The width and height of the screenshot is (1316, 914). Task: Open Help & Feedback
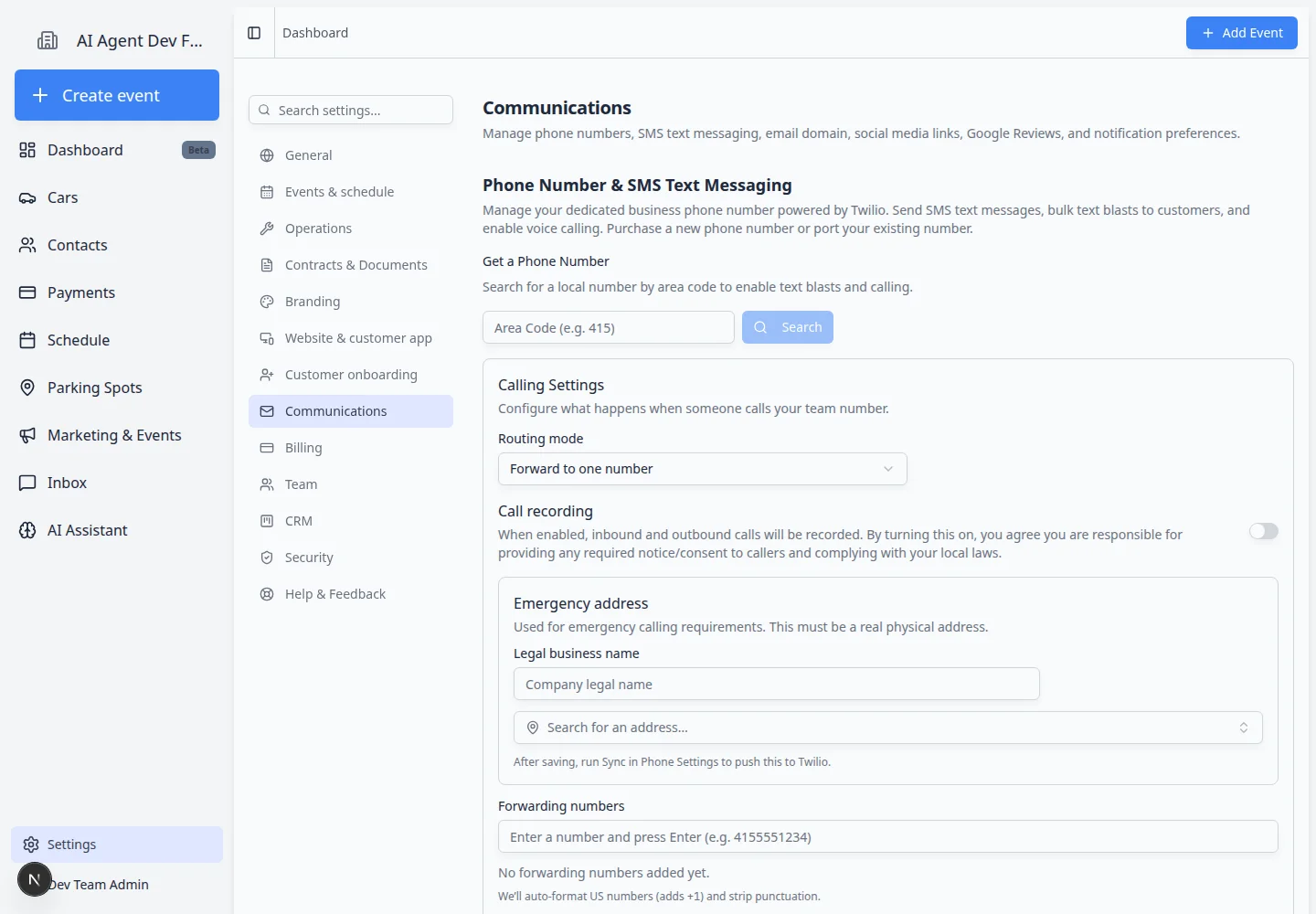351,594
